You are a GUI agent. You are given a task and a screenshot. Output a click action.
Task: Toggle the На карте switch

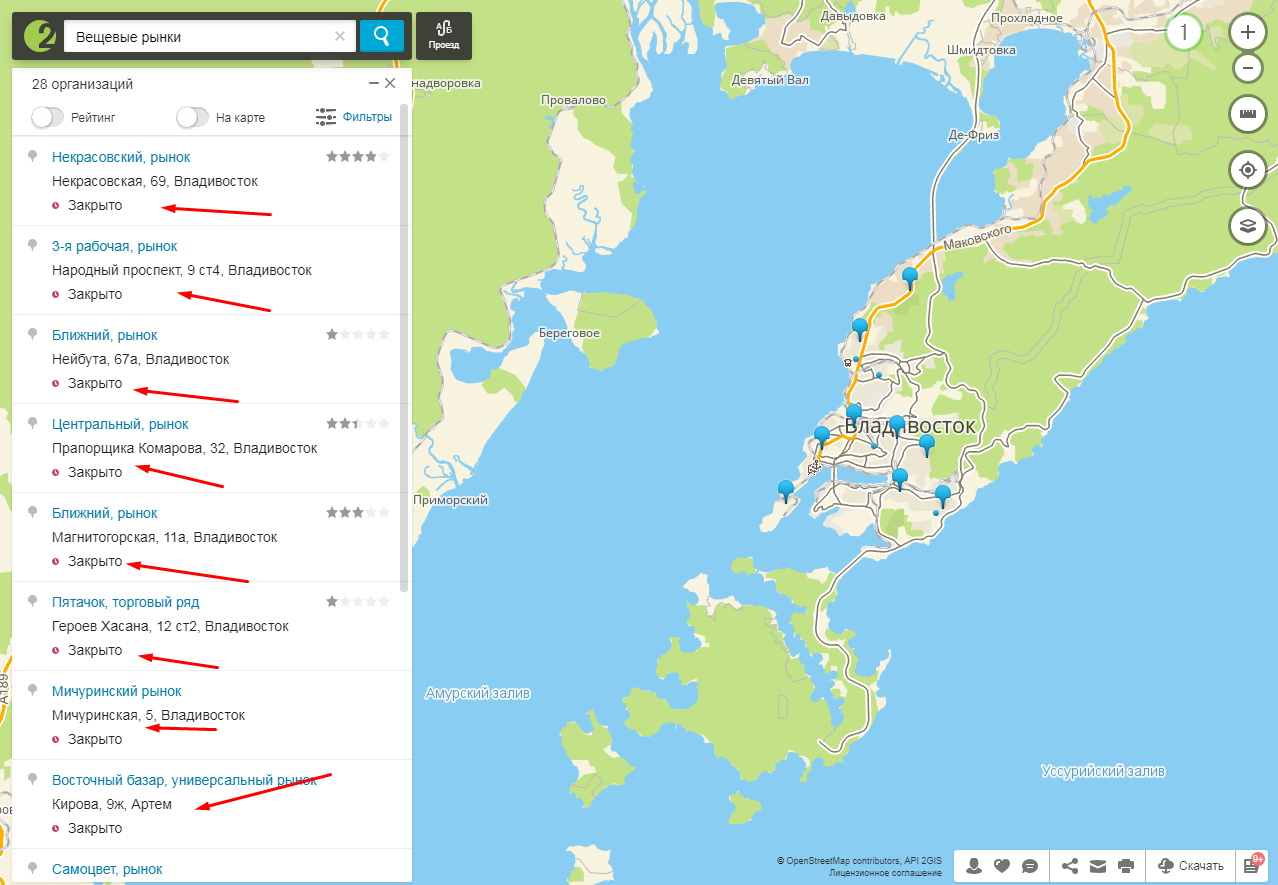[192, 117]
